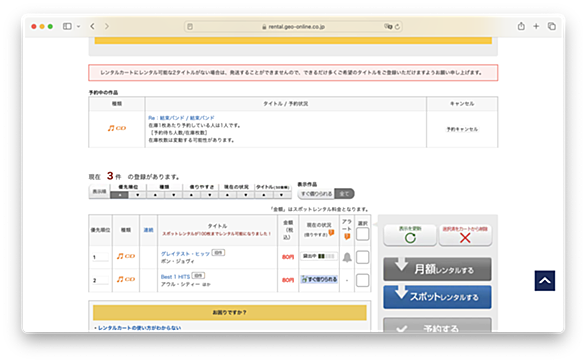The image size is (586, 362).
Task: Open a new tab with plus icon
Action: pyautogui.click(x=536, y=26)
